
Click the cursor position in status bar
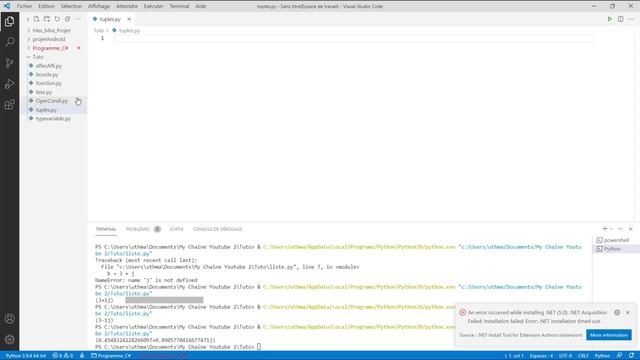click(x=514, y=356)
